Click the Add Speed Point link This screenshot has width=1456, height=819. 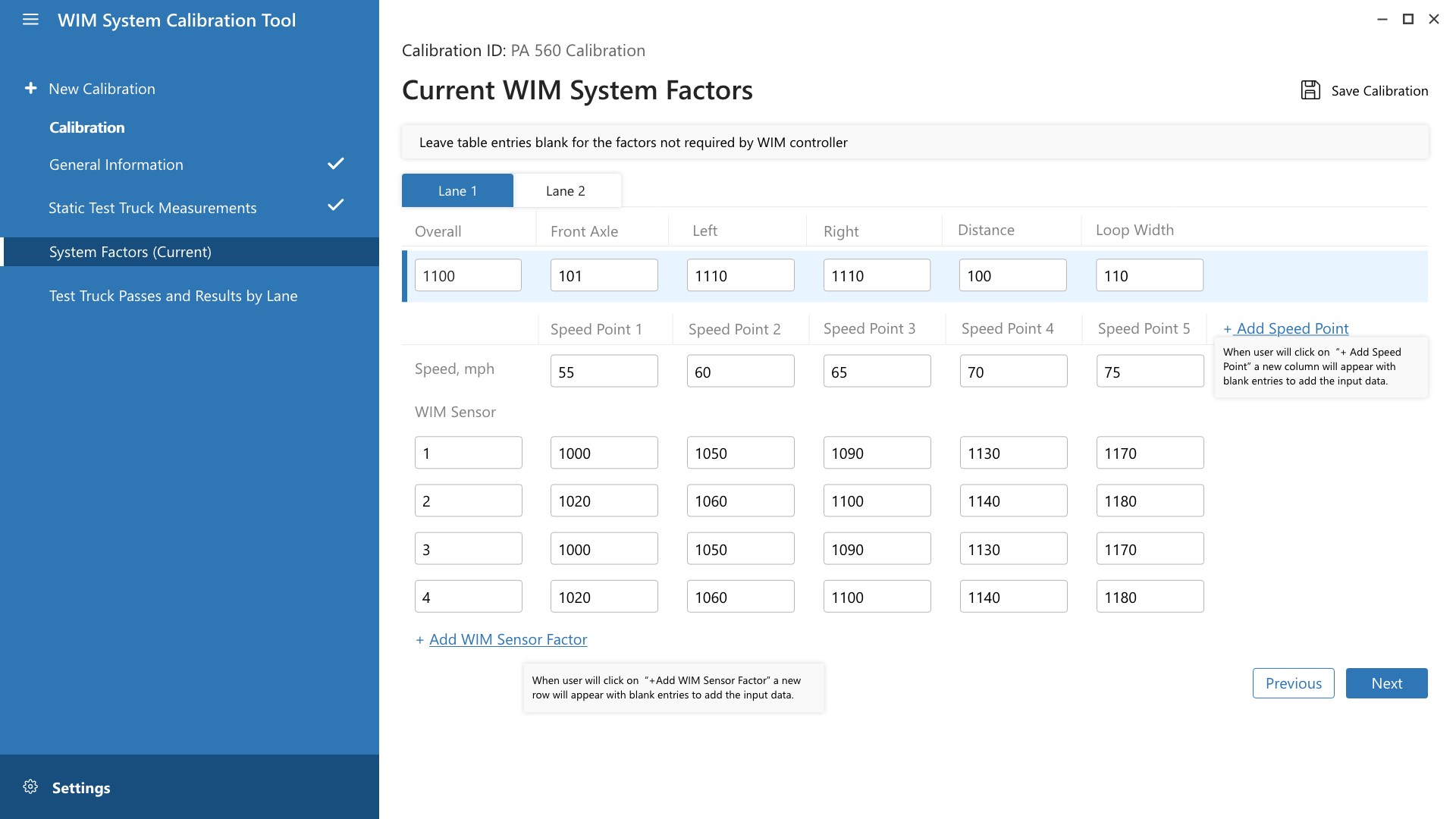coord(1291,328)
